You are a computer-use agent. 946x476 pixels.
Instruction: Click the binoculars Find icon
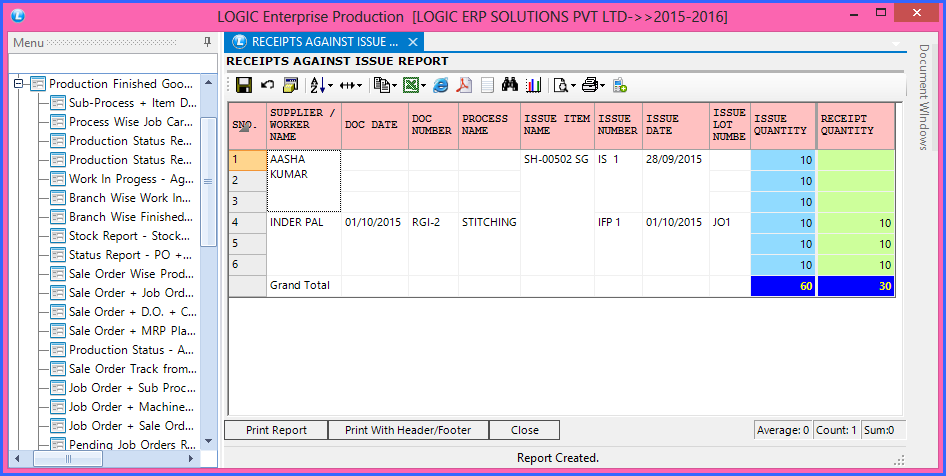(x=510, y=85)
